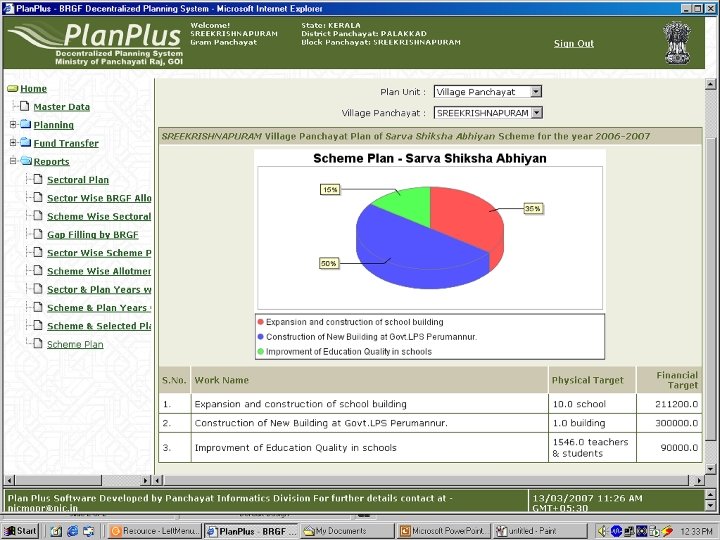Expand the Planning tree node

[13, 124]
